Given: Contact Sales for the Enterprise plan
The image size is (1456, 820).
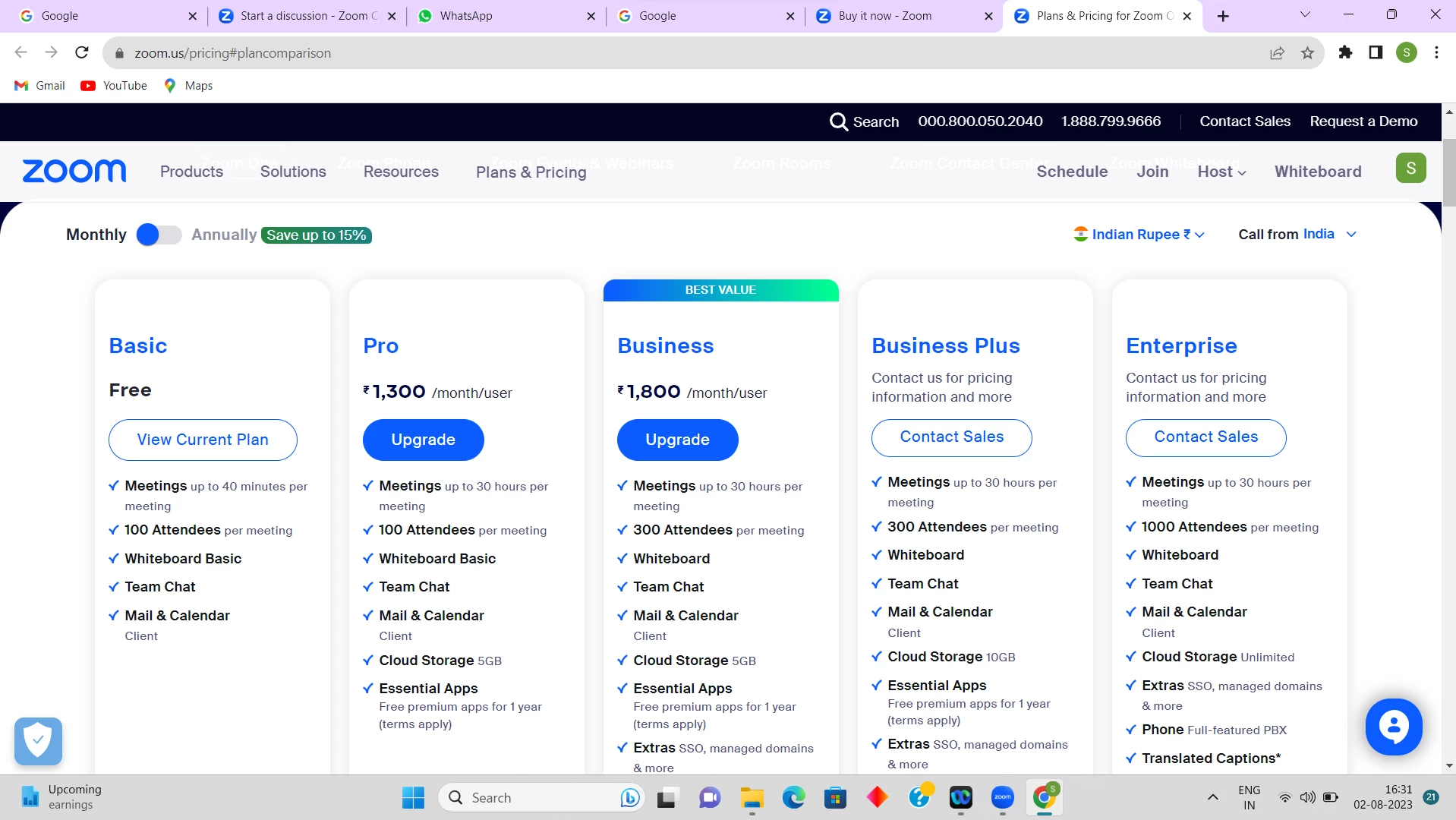Looking at the screenshot, I should (x=1206, y=437).
